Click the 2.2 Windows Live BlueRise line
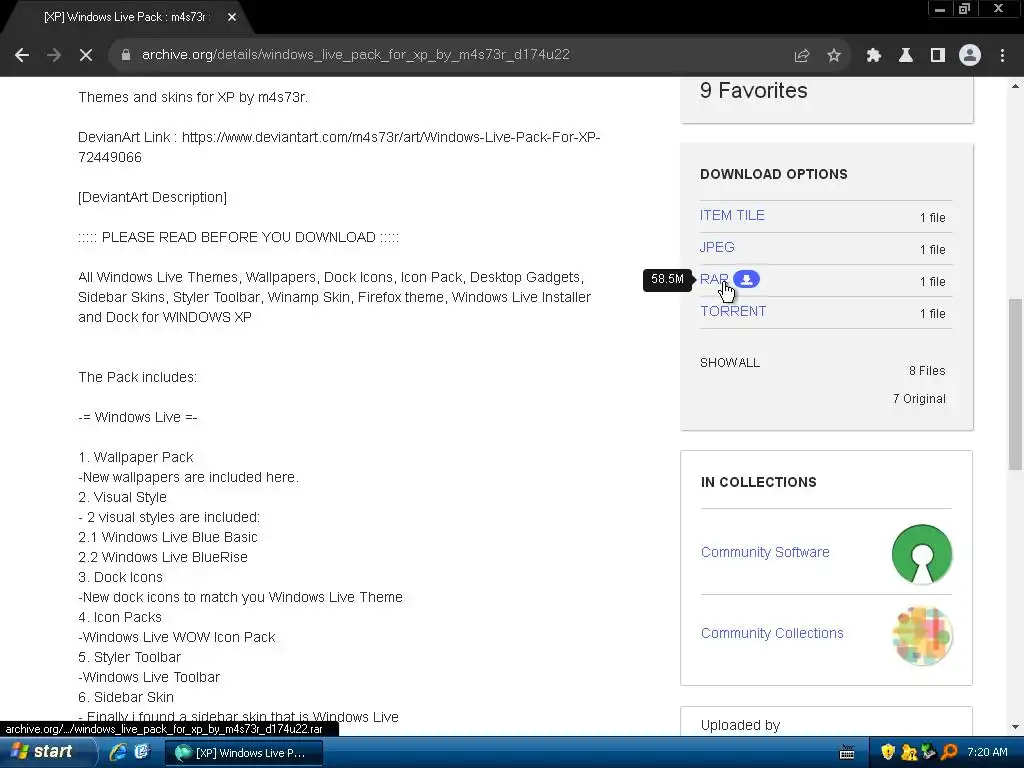Screen dimensions: 1024x768 click(x=163, y=558)
